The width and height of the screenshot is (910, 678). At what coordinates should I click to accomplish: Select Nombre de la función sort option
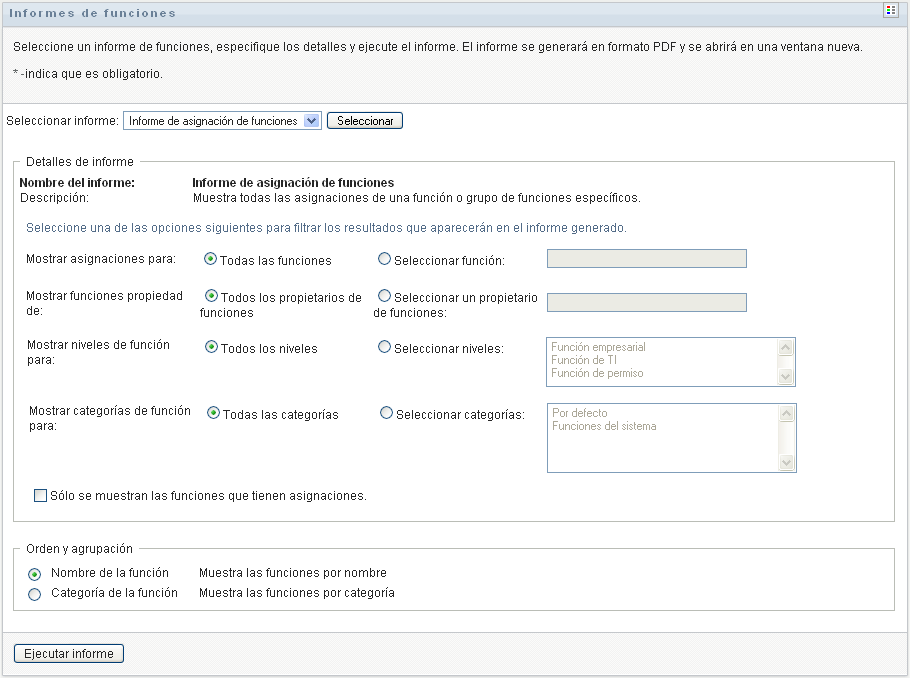35,575
